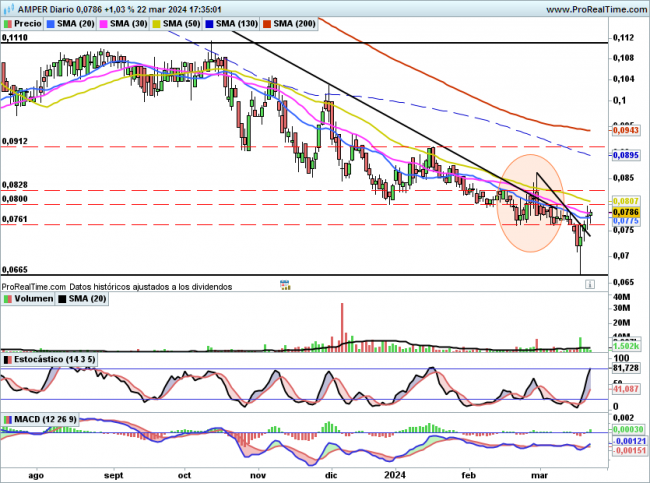
Task: Click the ProRealTime.com data attribution text
Action: click(117, 286)
